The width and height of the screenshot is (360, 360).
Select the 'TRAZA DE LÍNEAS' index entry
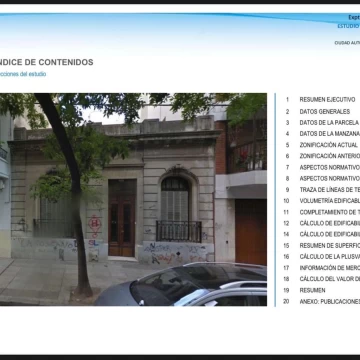click(330, 190)
